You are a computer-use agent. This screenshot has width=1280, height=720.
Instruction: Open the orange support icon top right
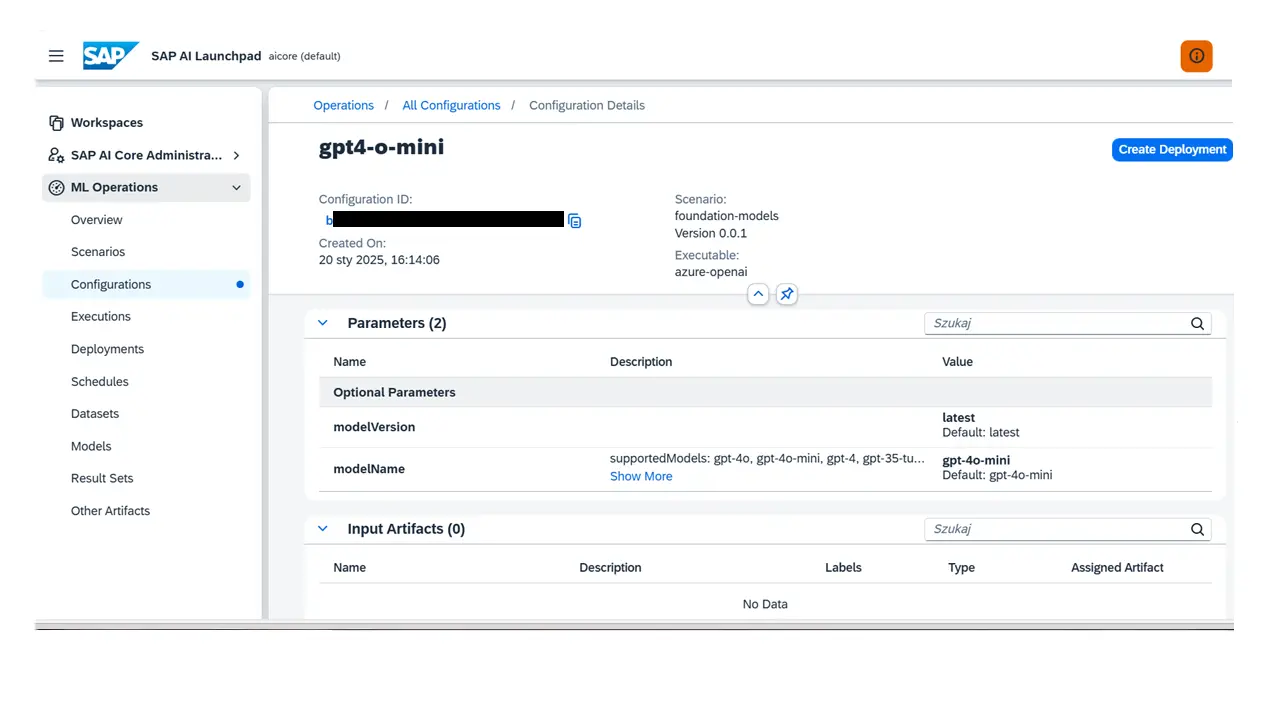coord(1196,56)
